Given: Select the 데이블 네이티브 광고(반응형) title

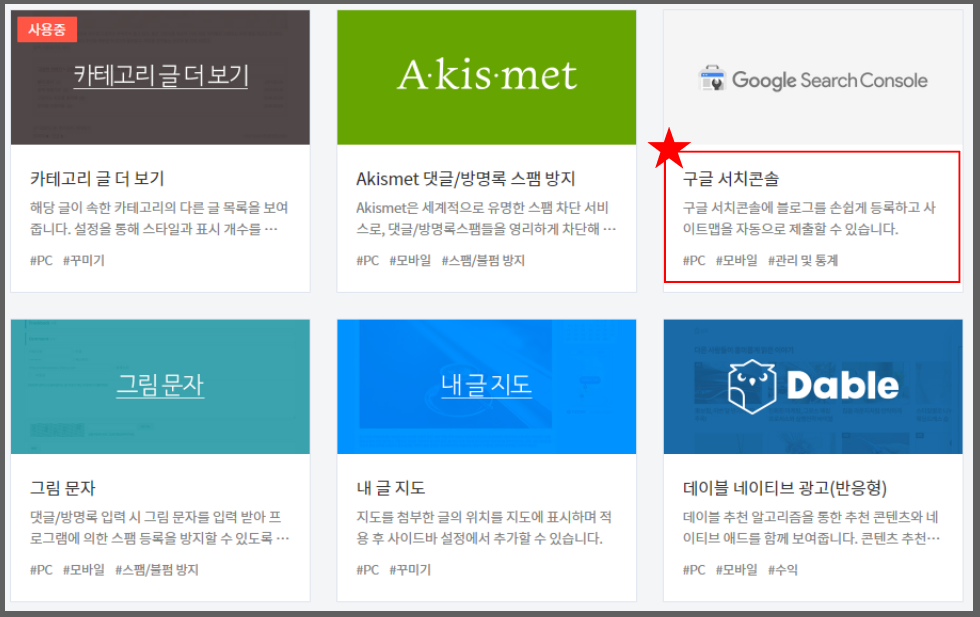Looking at the screenshot, I should click(x=784, y=488).
